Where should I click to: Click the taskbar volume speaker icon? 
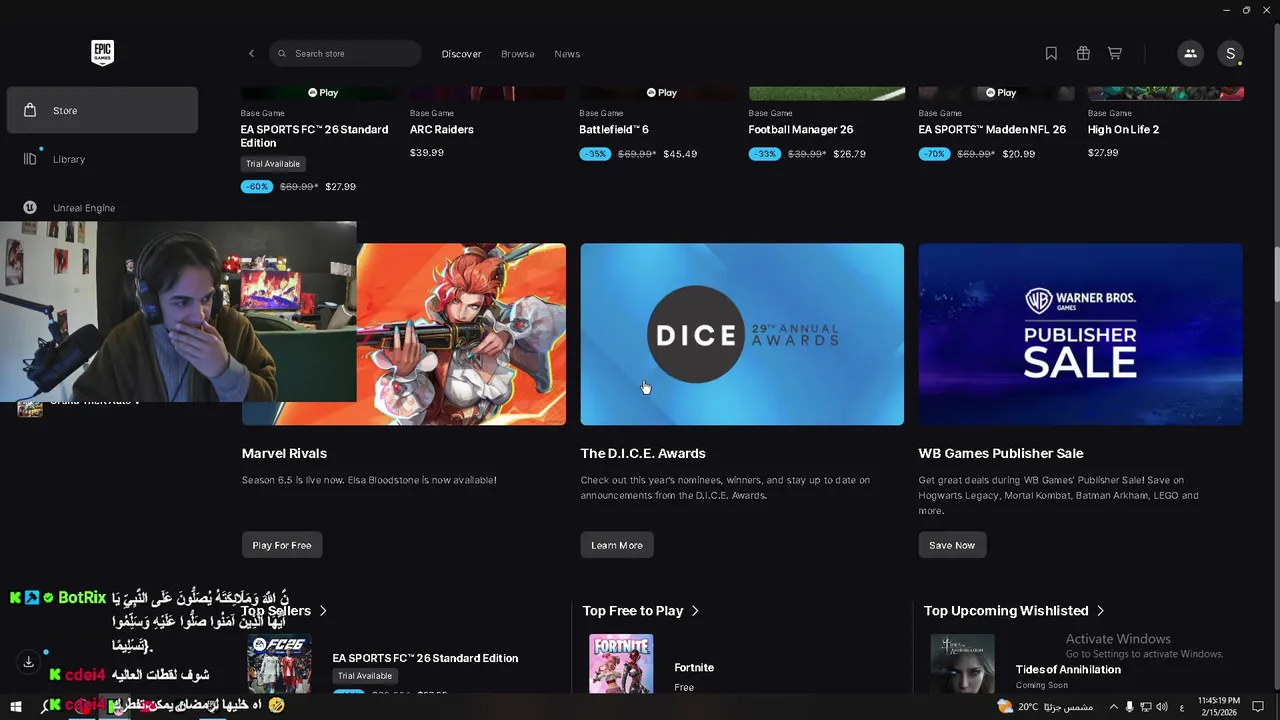coord(1161,707)
